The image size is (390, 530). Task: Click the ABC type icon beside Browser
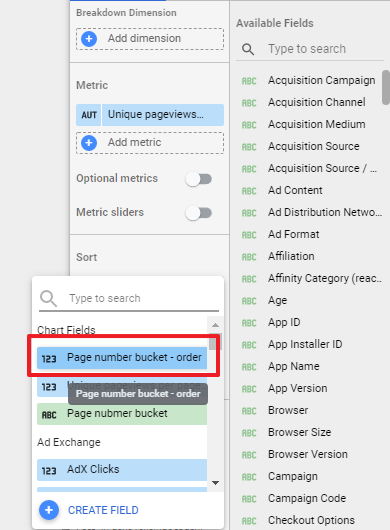tap(249, 411)
